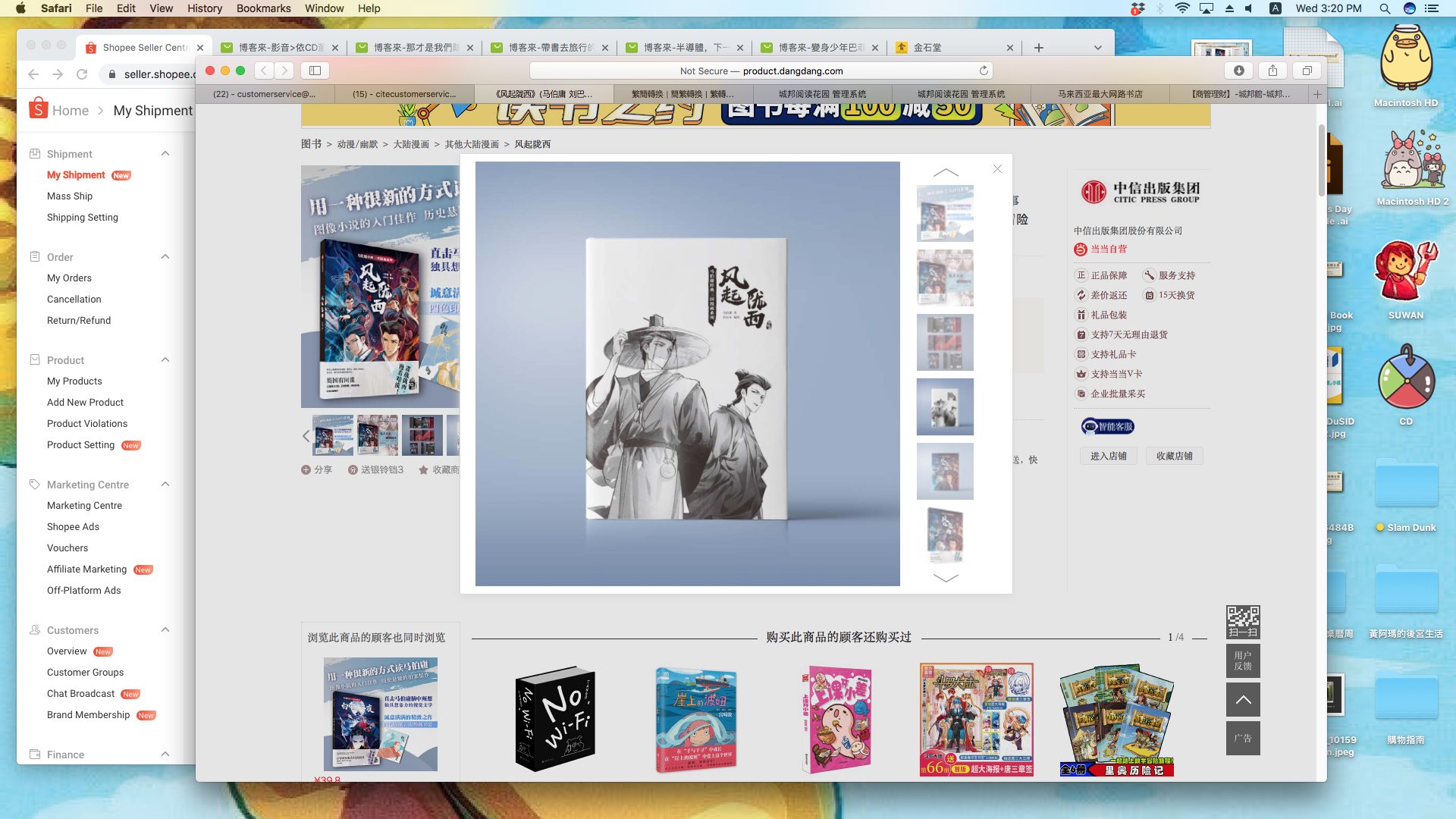The width and height of the screenshot is (1456, 819).
Task: Open the 崖上的波妞 book recommendation
Action: (696, 719)
